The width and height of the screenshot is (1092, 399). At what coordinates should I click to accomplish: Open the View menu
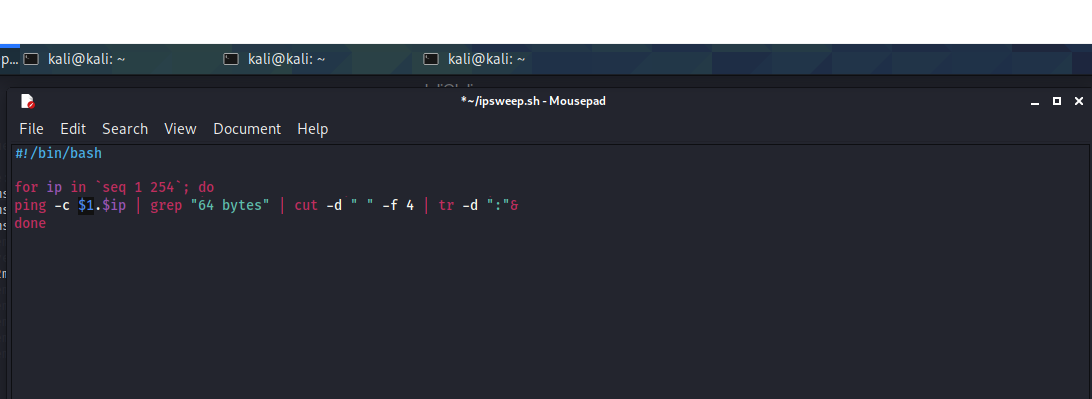180,129
